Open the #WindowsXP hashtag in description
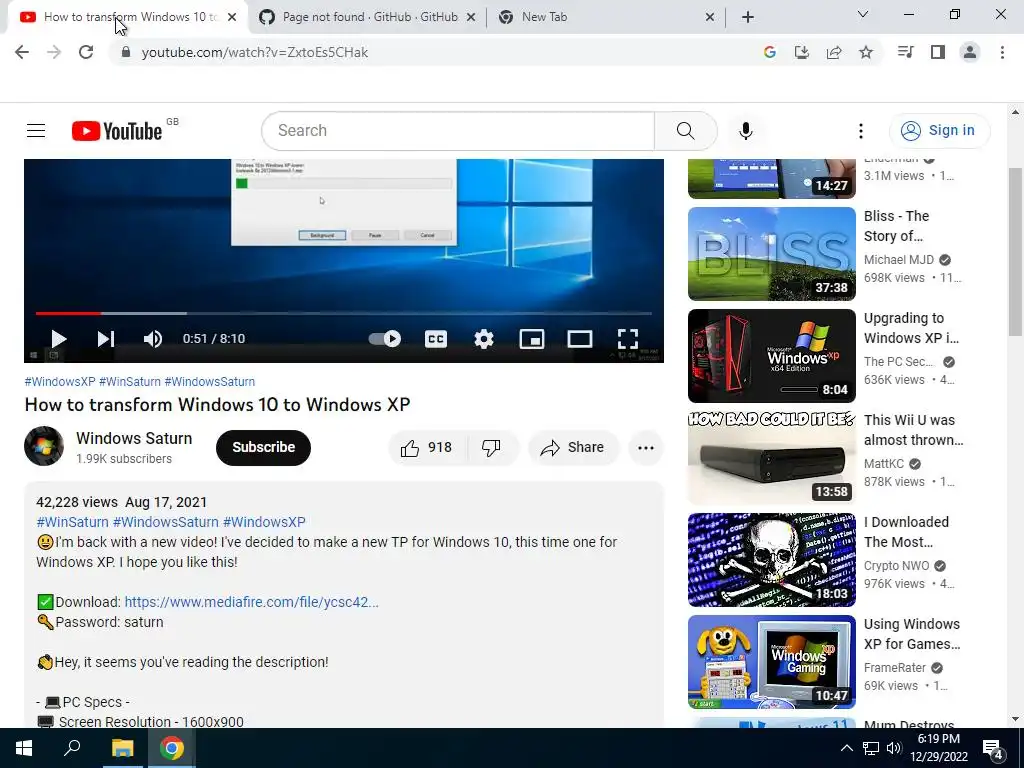This screenshot has height=768, width=1024. click(x=264, y=522)
